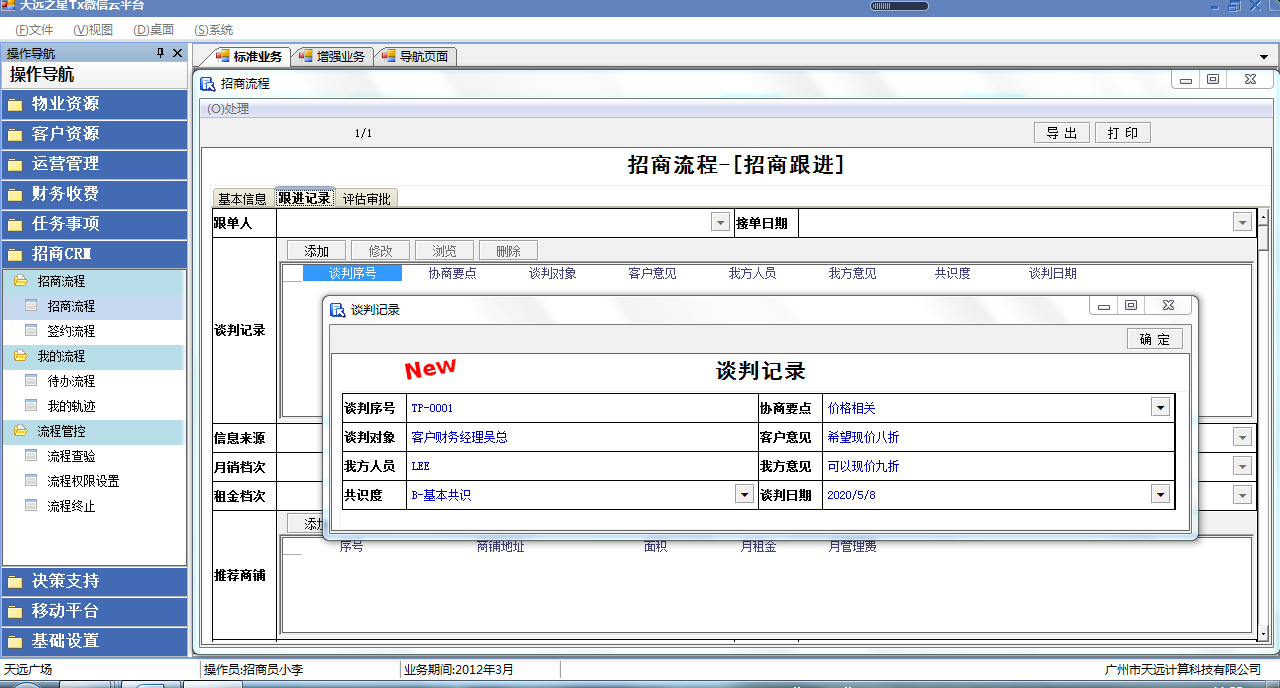The image size is (1280, 688).
Task: Open 基础设置 navigation section
Action: click(x=94, y=641)
